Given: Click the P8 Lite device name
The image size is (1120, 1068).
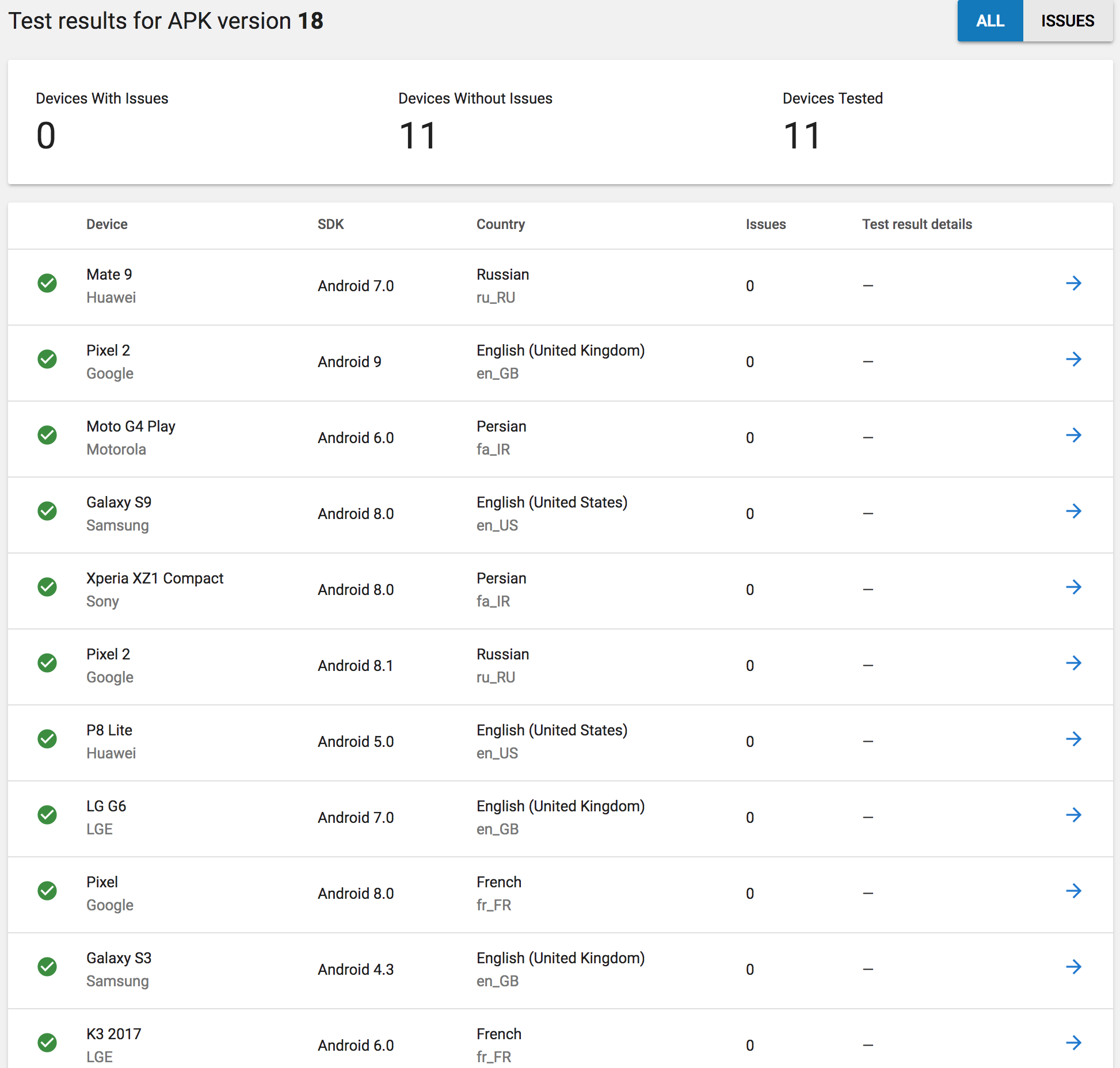Looking at the screenshot, I should (x=109, y=731).
